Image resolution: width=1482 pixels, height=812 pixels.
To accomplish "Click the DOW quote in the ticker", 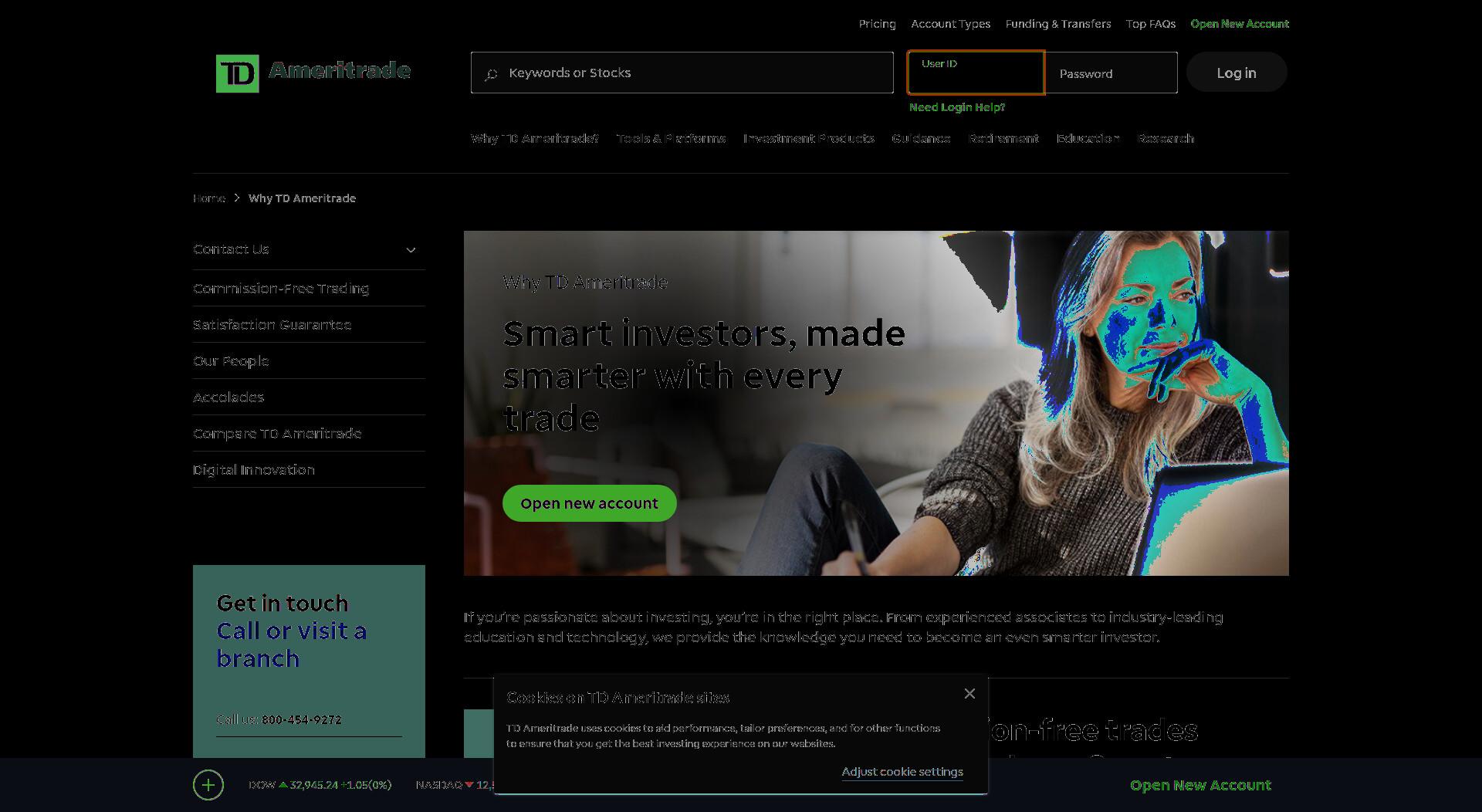I will click(320, 785).
